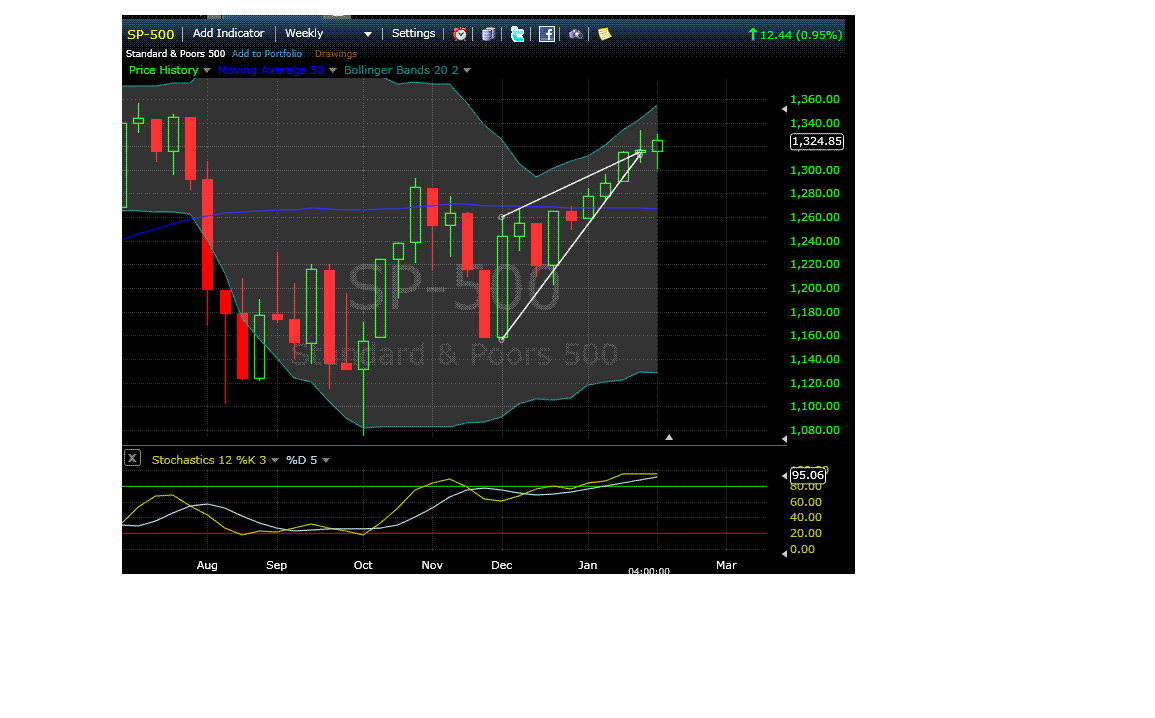Viewport: 1155px width, 718px height.
Task: Click the 1,080.00 price axis label
Action: [x=815, y=430]
